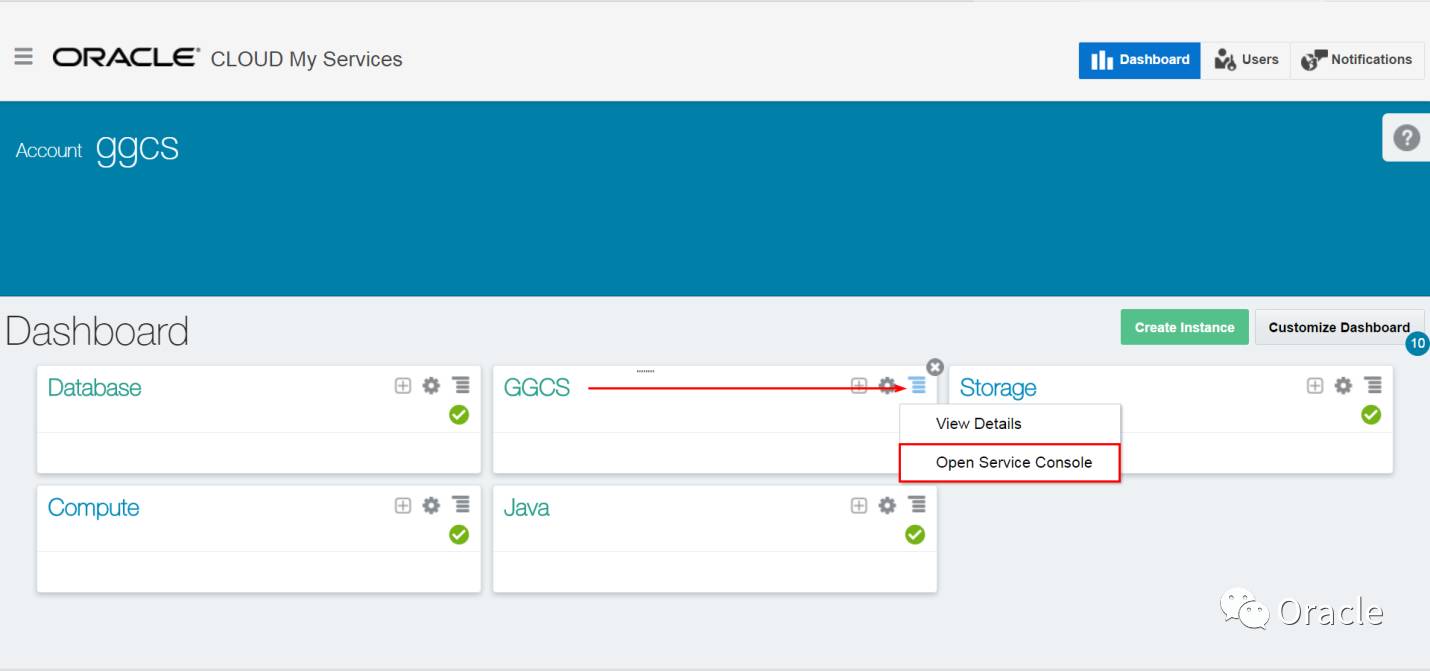Open the action menu on Database tile
Image resolution: width=1430 pixels, height=671 pixels.
pos(460,385)
